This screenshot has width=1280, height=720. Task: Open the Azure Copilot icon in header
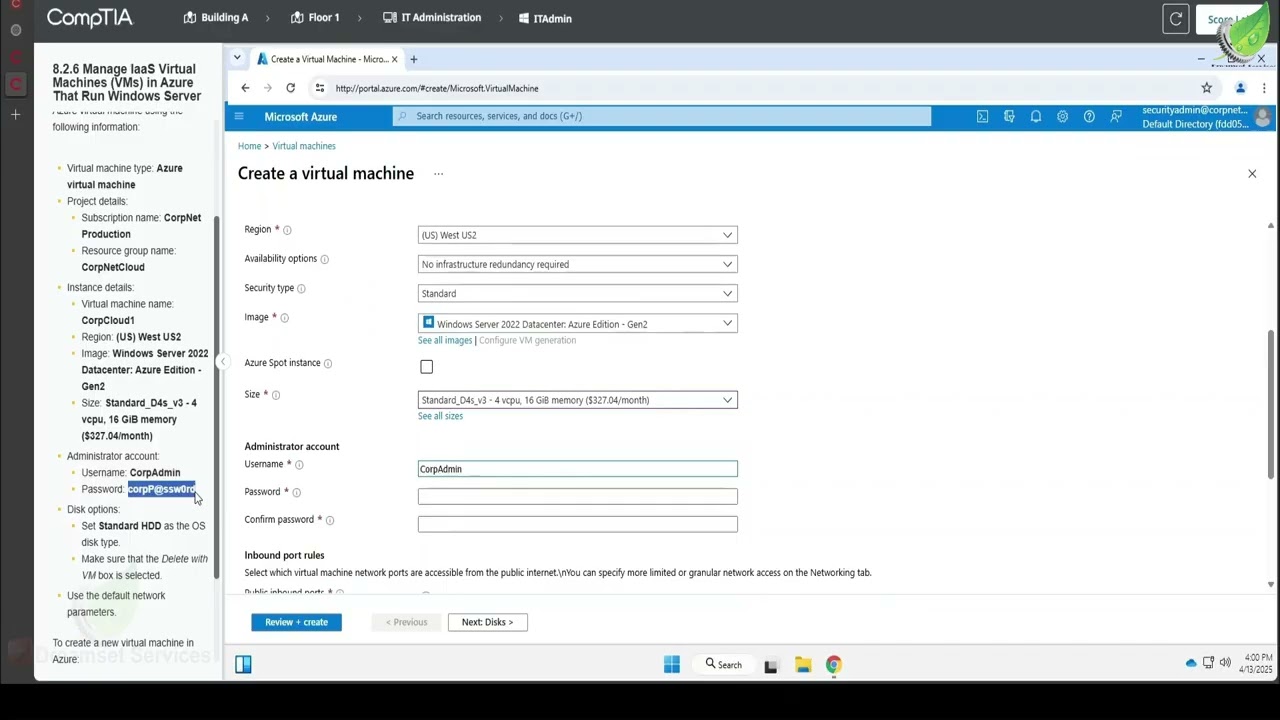tap(1009, 117)
